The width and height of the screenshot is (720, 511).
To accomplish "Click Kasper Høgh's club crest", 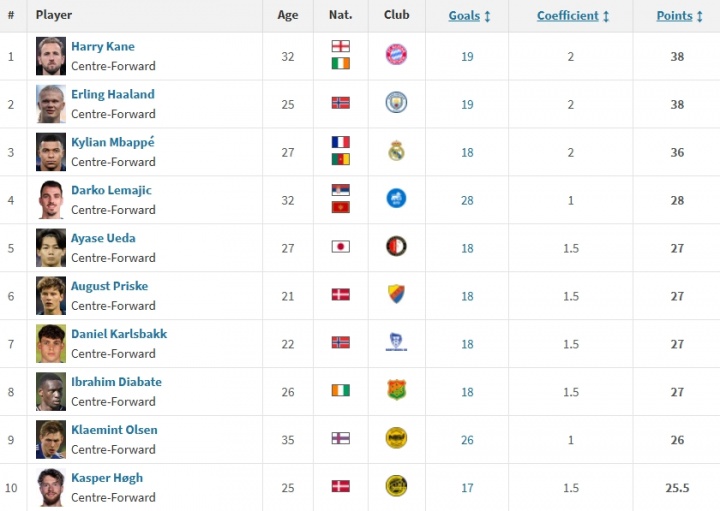I will [x=396, y=486].
